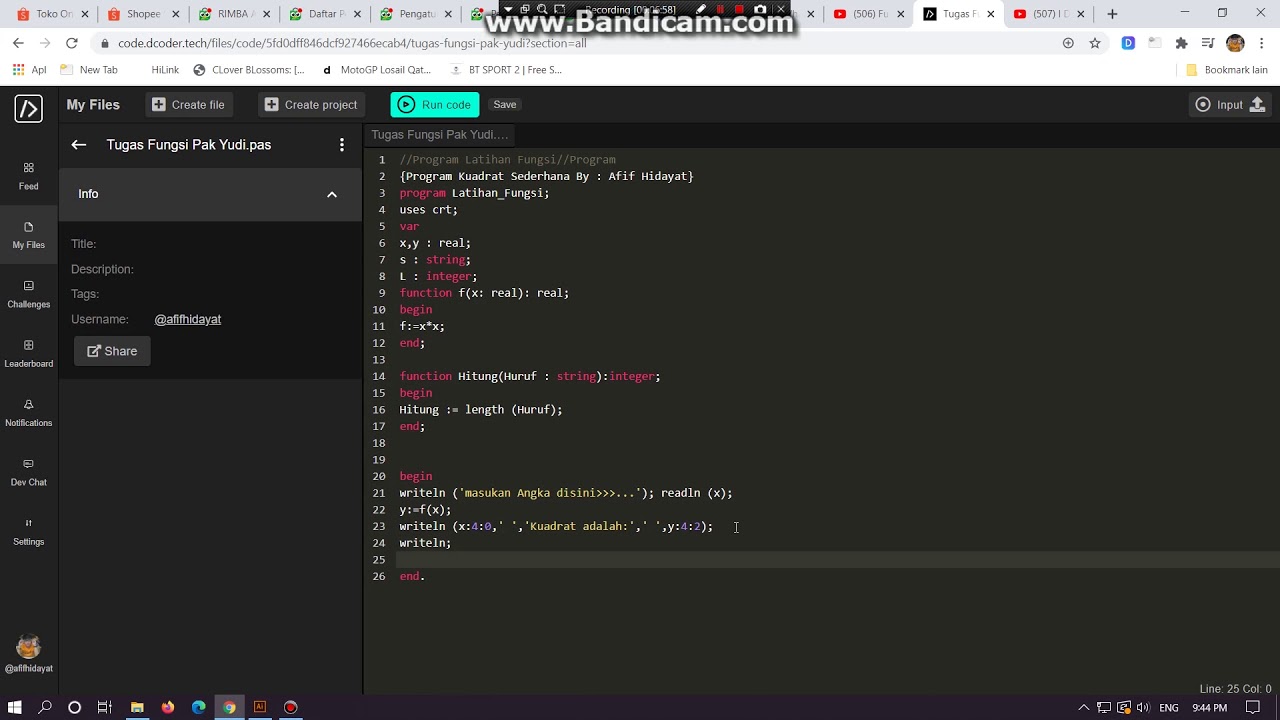Open Settings in the sidebar
The width and height of the screenshot is (1280, 720).
[28, 531]
